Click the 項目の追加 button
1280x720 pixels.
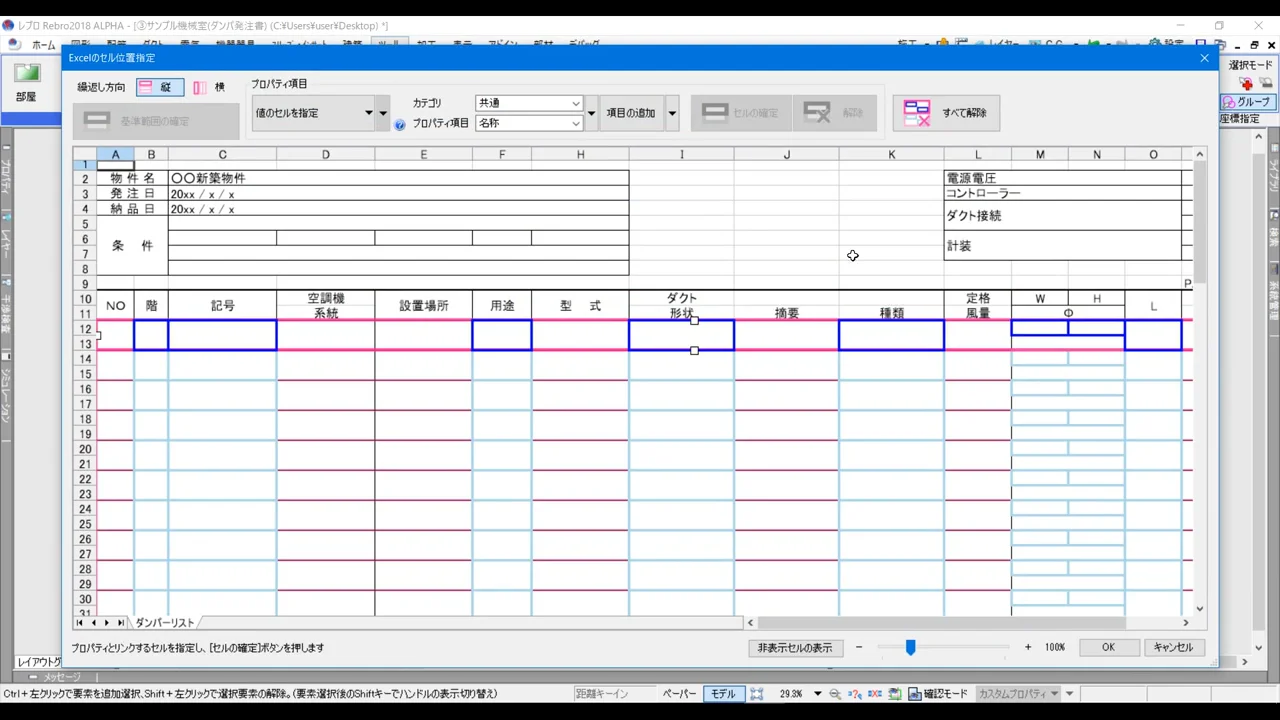631,113
